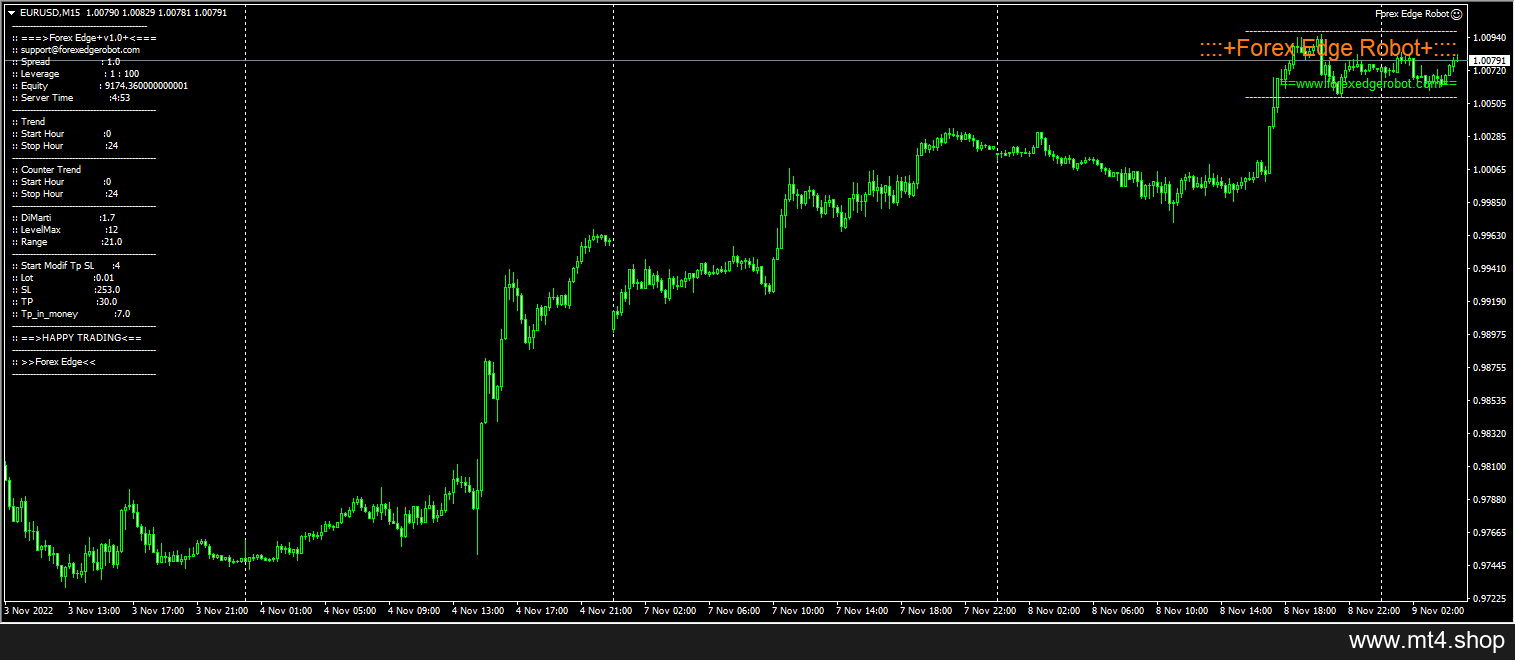
Task: Click the LevelMax 12 row
Action: click(65, 229)
